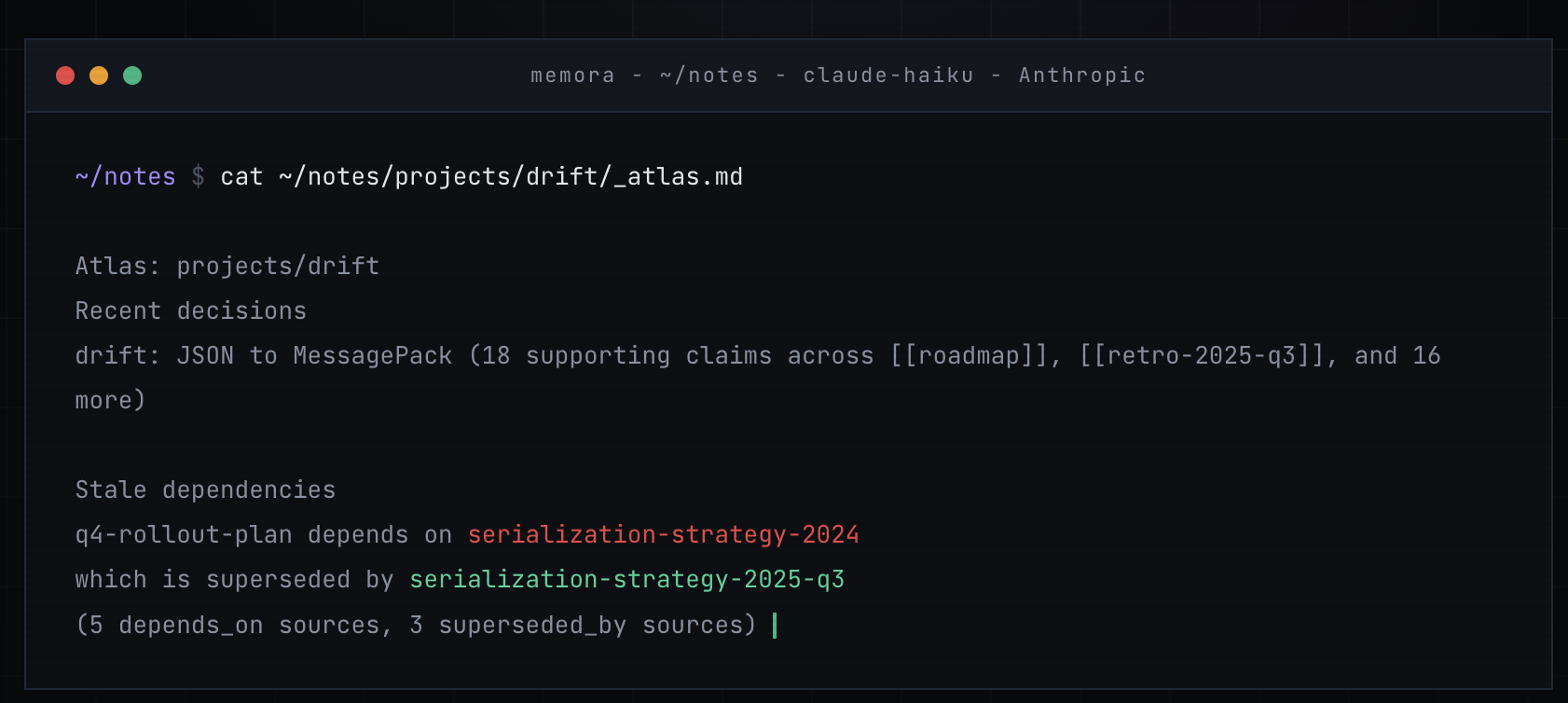1568x703 pixels.
Task: Click the JSON to MessagePack text
Action: tap(314, 355)
